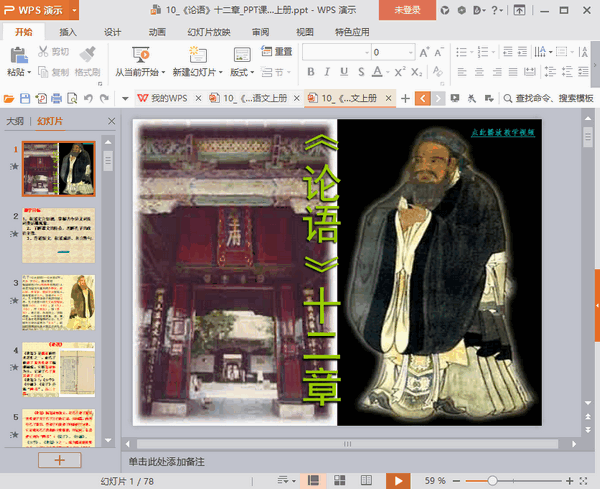
Task: Click the Copy icon
Action: click(x=43, y=72)
